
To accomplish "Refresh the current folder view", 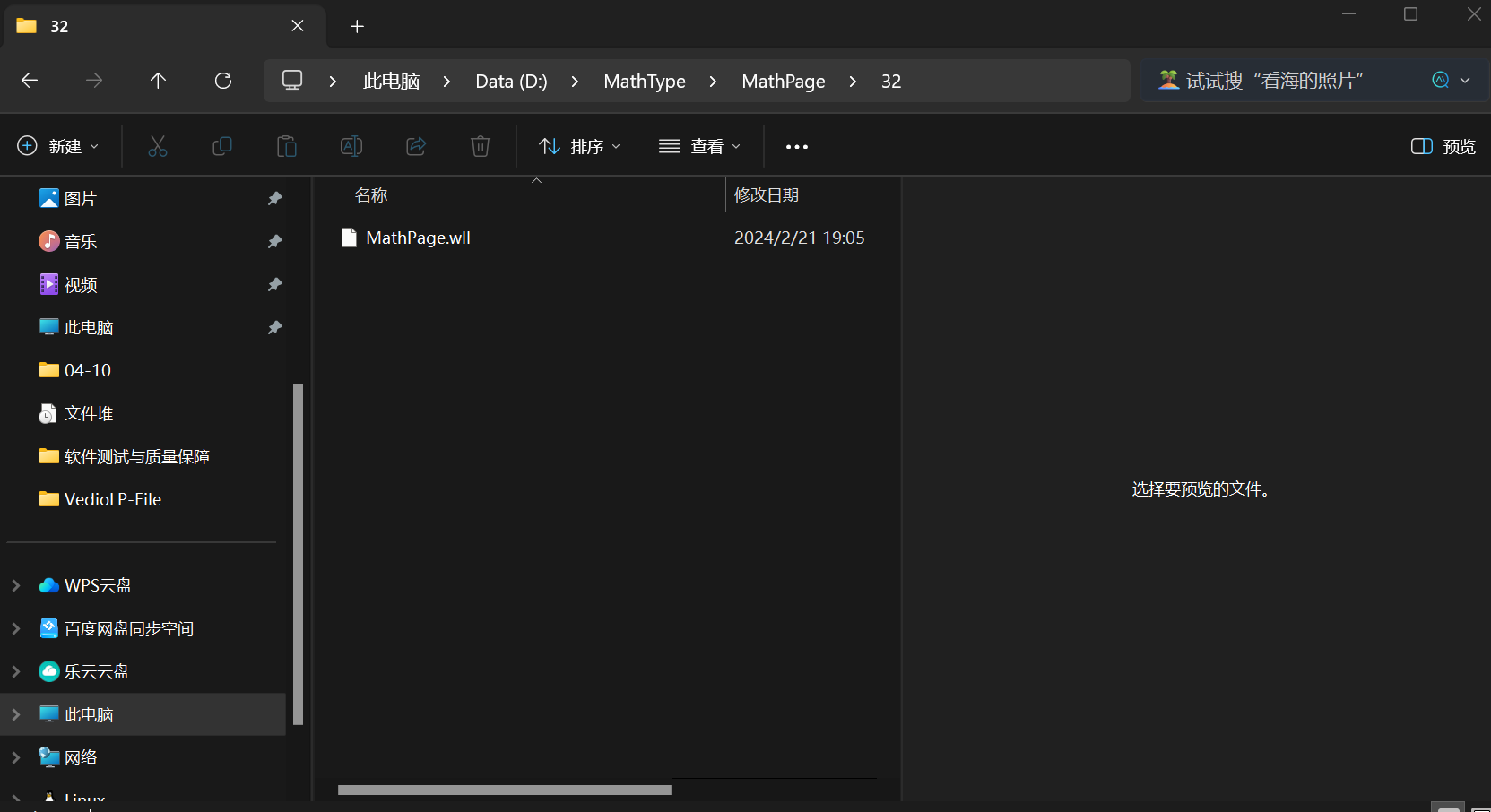I will coord(223,81).
